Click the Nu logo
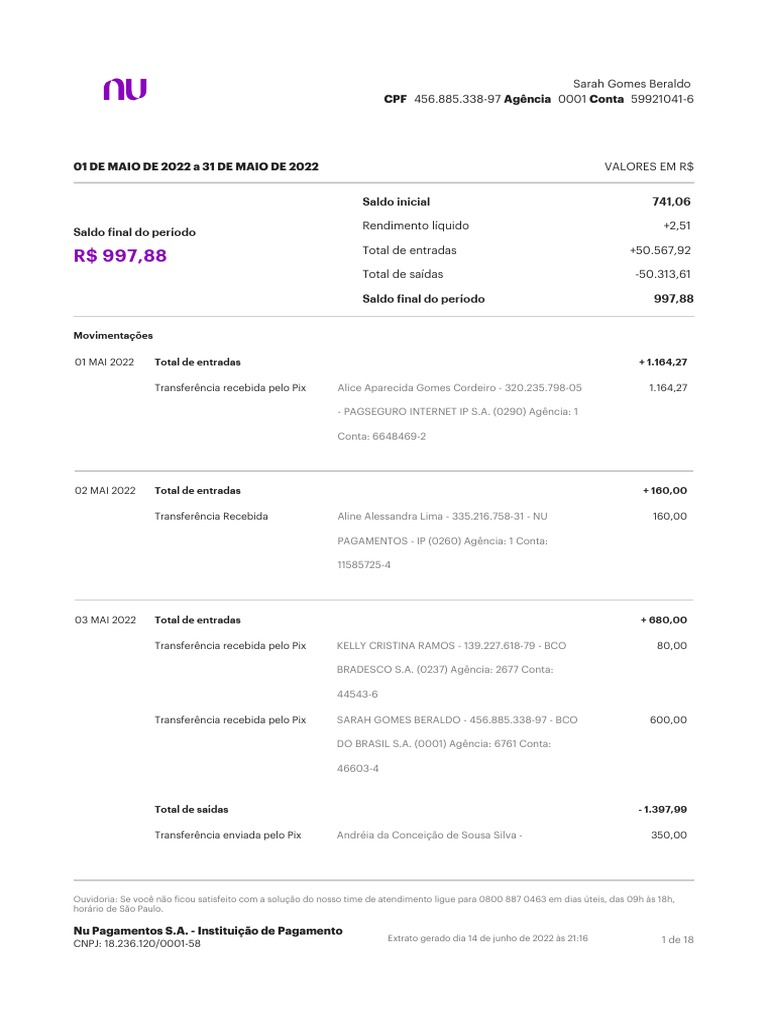The width and height of the screenshot is (768, 1024). click(x=125, y=90)
